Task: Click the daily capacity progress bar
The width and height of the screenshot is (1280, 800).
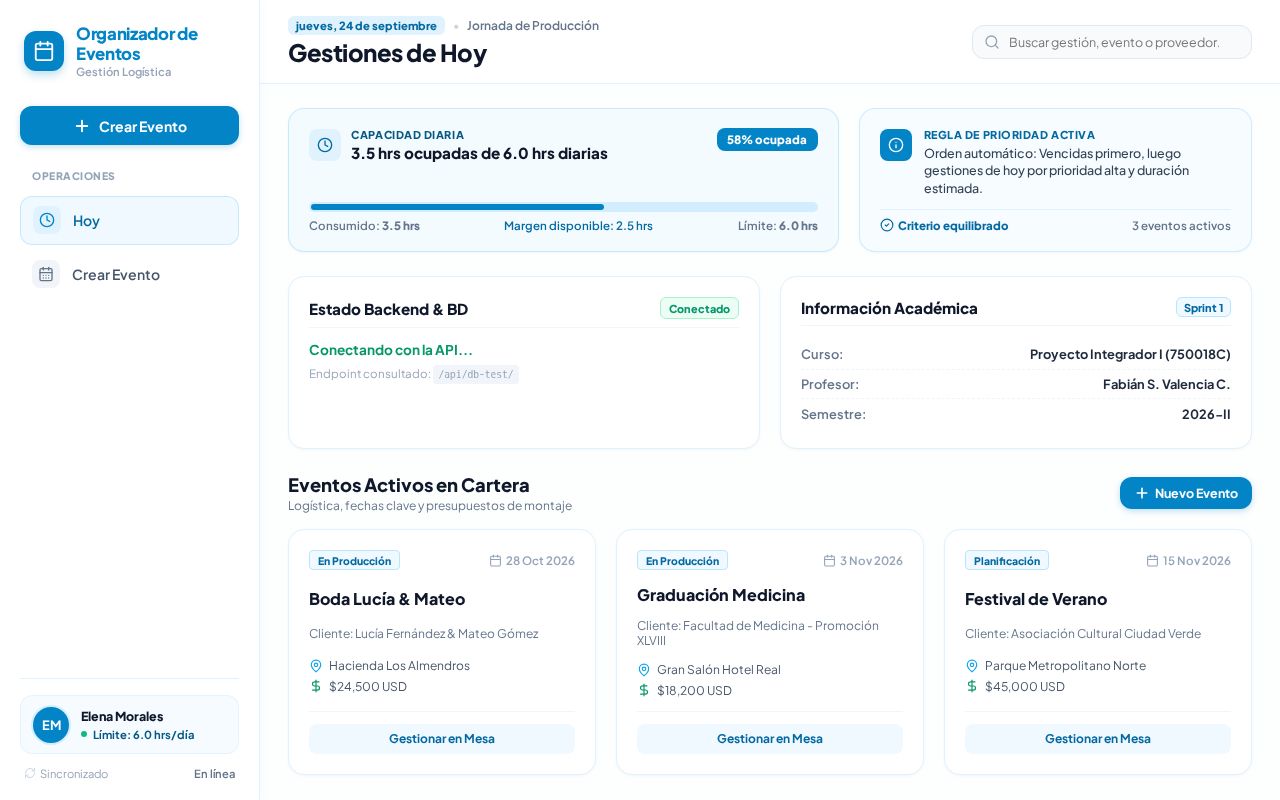Action: pyautogui.click(x=564, y=207)
